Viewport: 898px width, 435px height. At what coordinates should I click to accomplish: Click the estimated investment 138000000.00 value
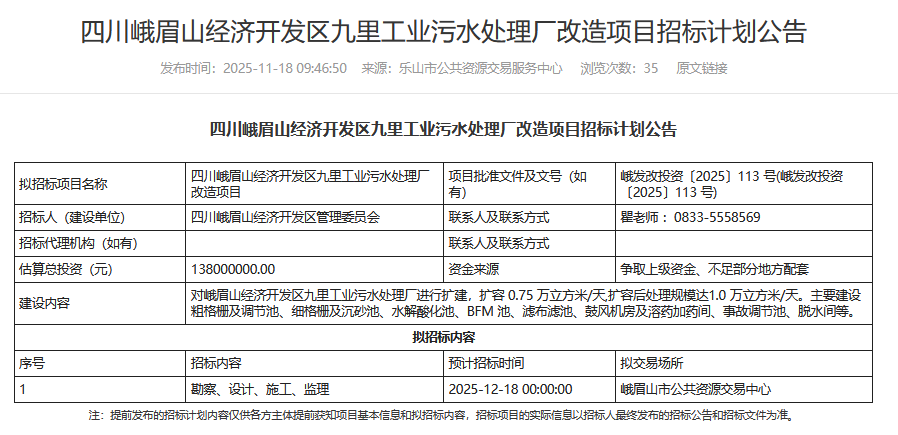pos(232,269)
